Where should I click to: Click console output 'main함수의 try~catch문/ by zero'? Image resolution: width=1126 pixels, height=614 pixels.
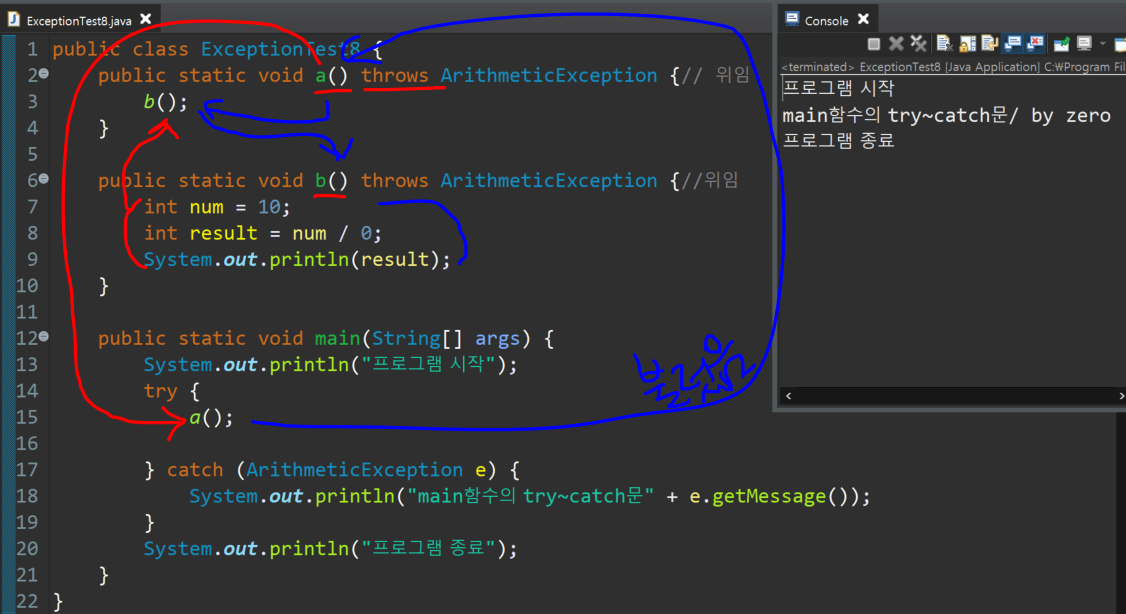pyautogui.click(x=946, y=116)
